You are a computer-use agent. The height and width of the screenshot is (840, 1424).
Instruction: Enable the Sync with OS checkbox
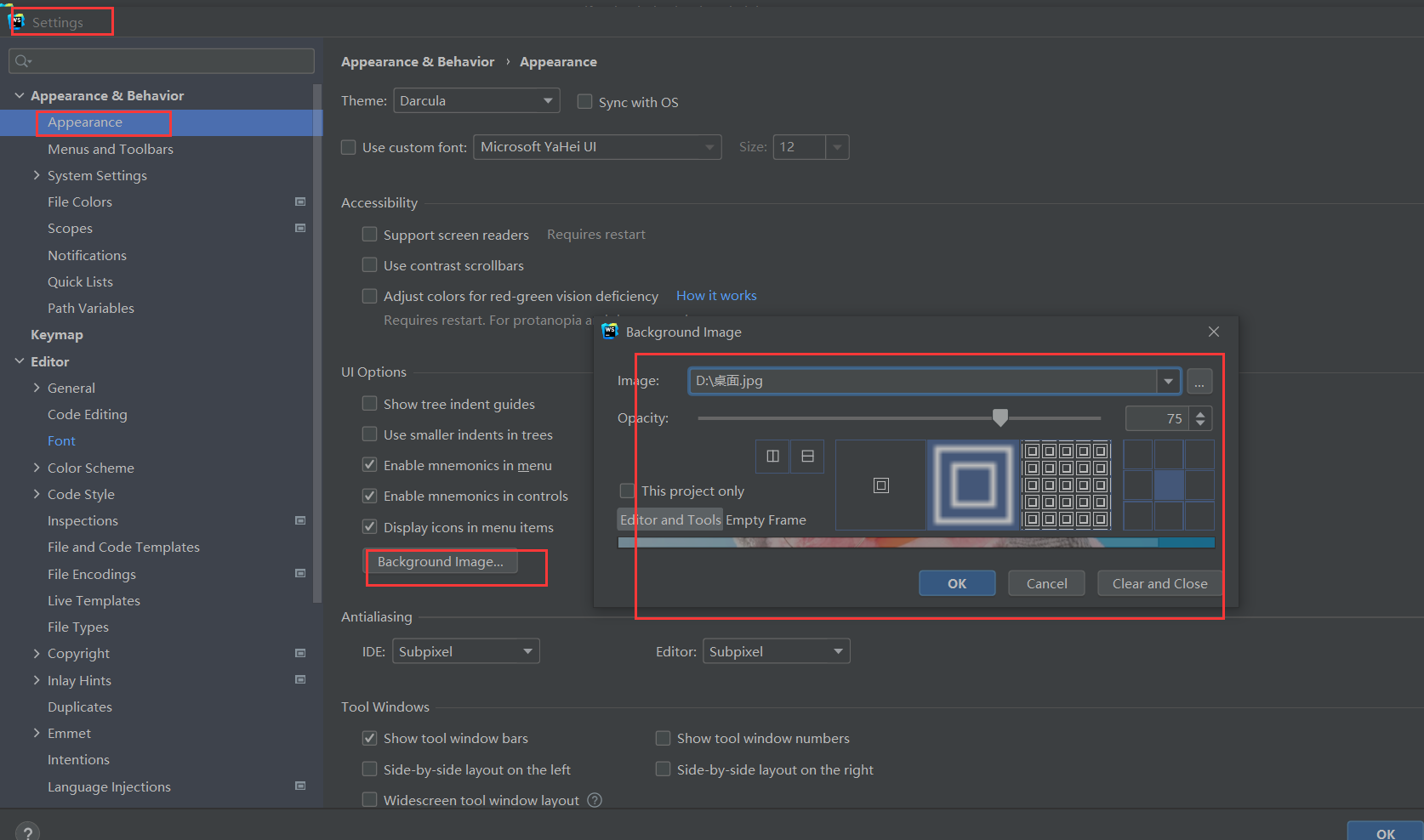click(584, 101)
